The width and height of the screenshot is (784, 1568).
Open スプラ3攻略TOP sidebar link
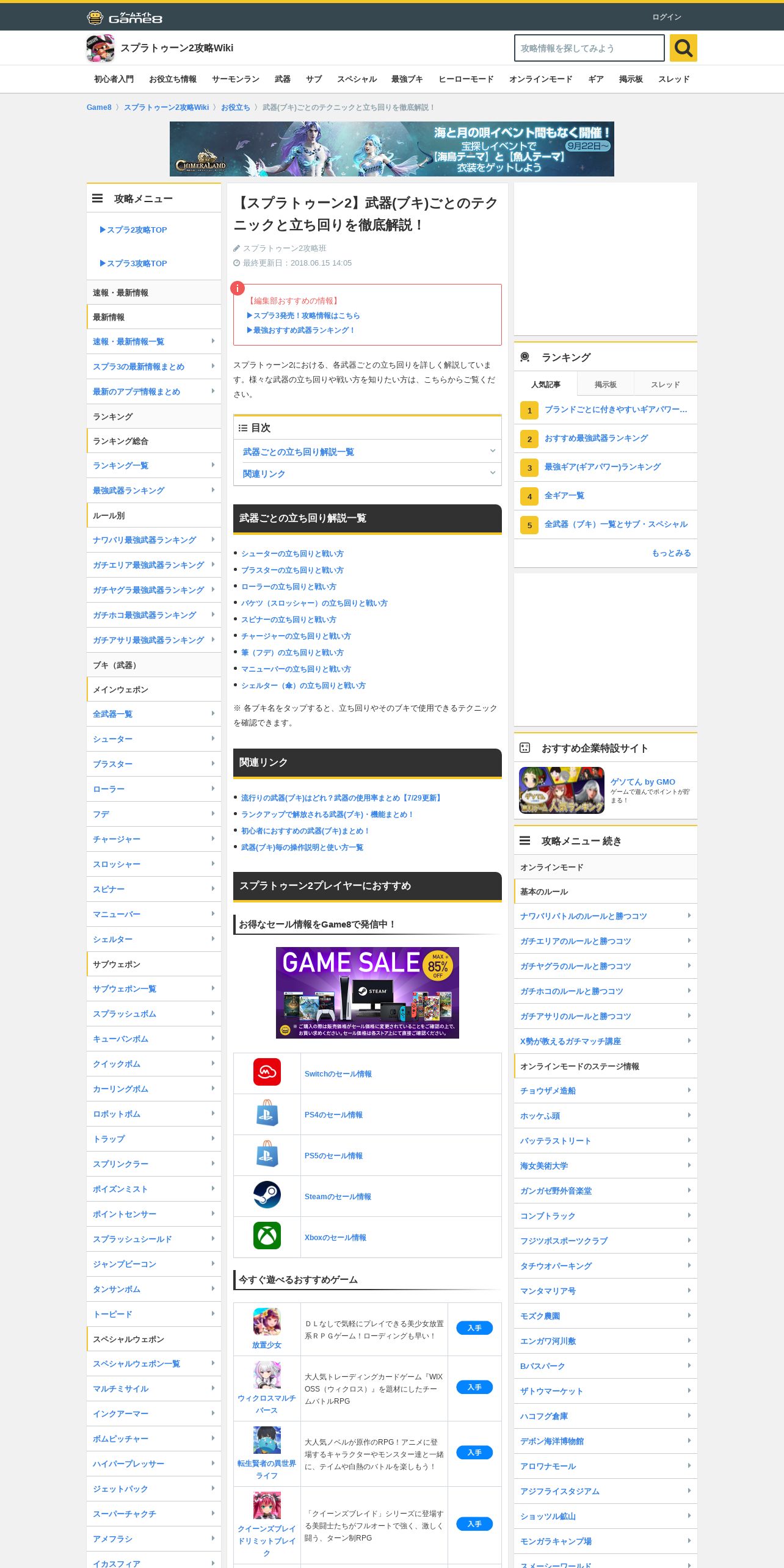[x=133, y=264]
